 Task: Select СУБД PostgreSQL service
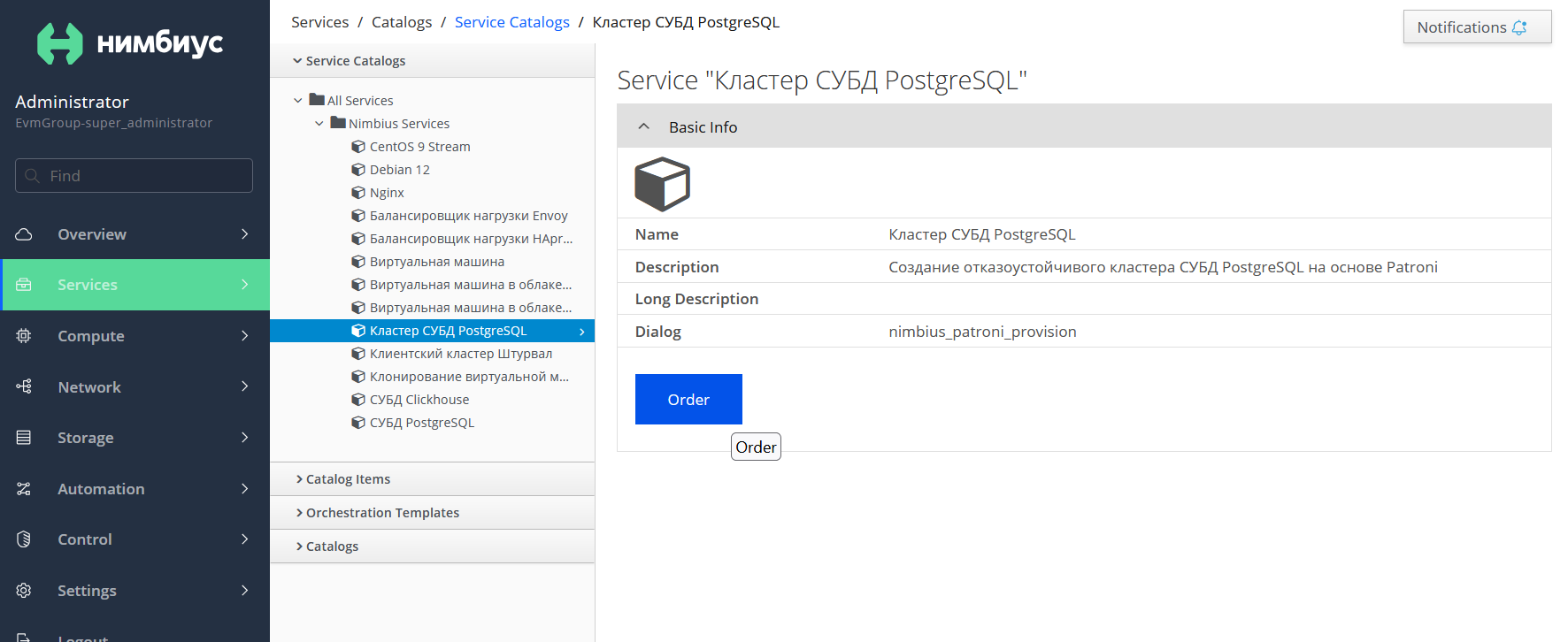(422, 423)
